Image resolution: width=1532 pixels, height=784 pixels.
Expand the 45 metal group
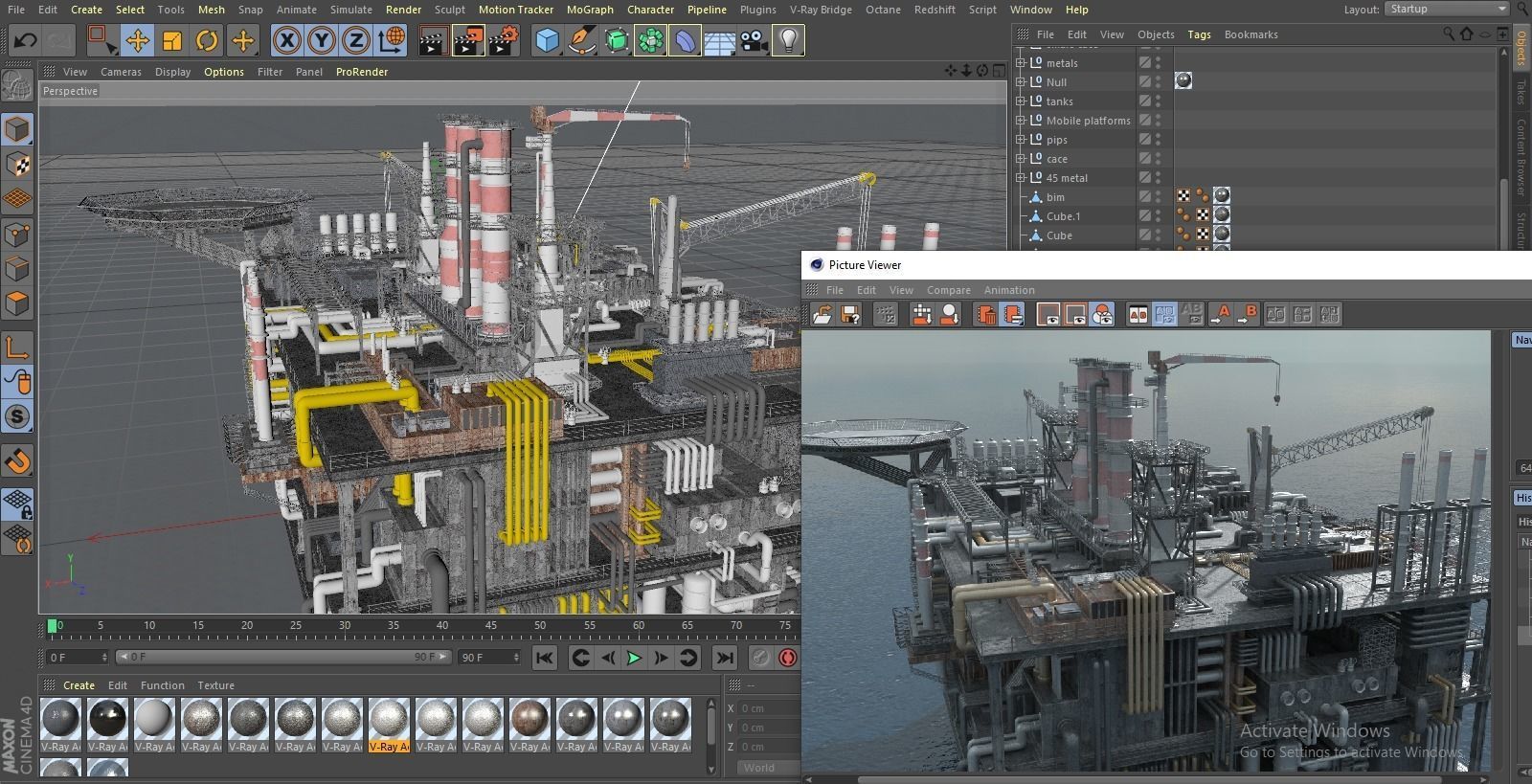(1021, 178)
